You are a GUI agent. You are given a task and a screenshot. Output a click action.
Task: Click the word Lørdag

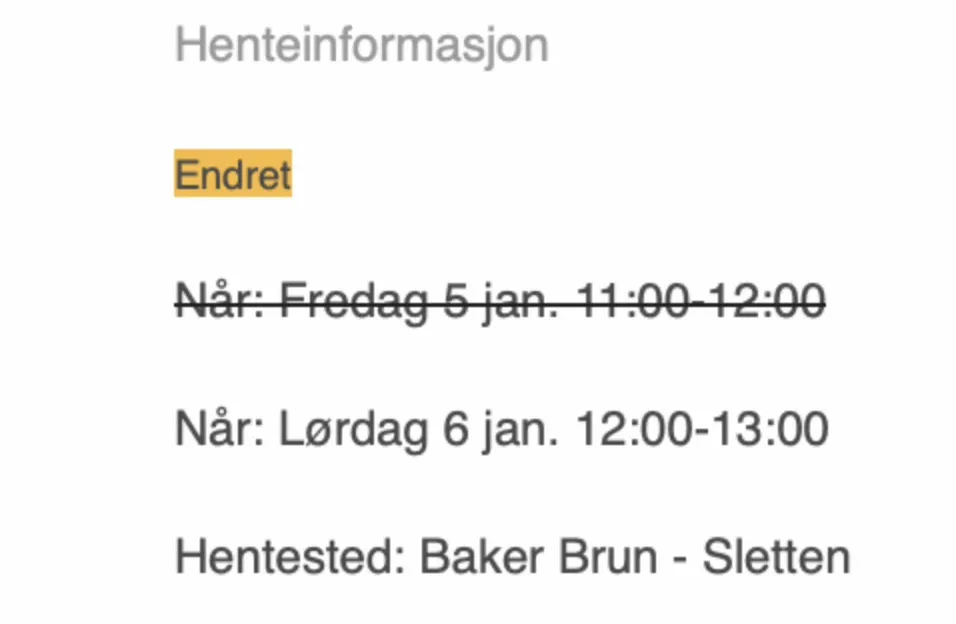(x=354, y=430)
